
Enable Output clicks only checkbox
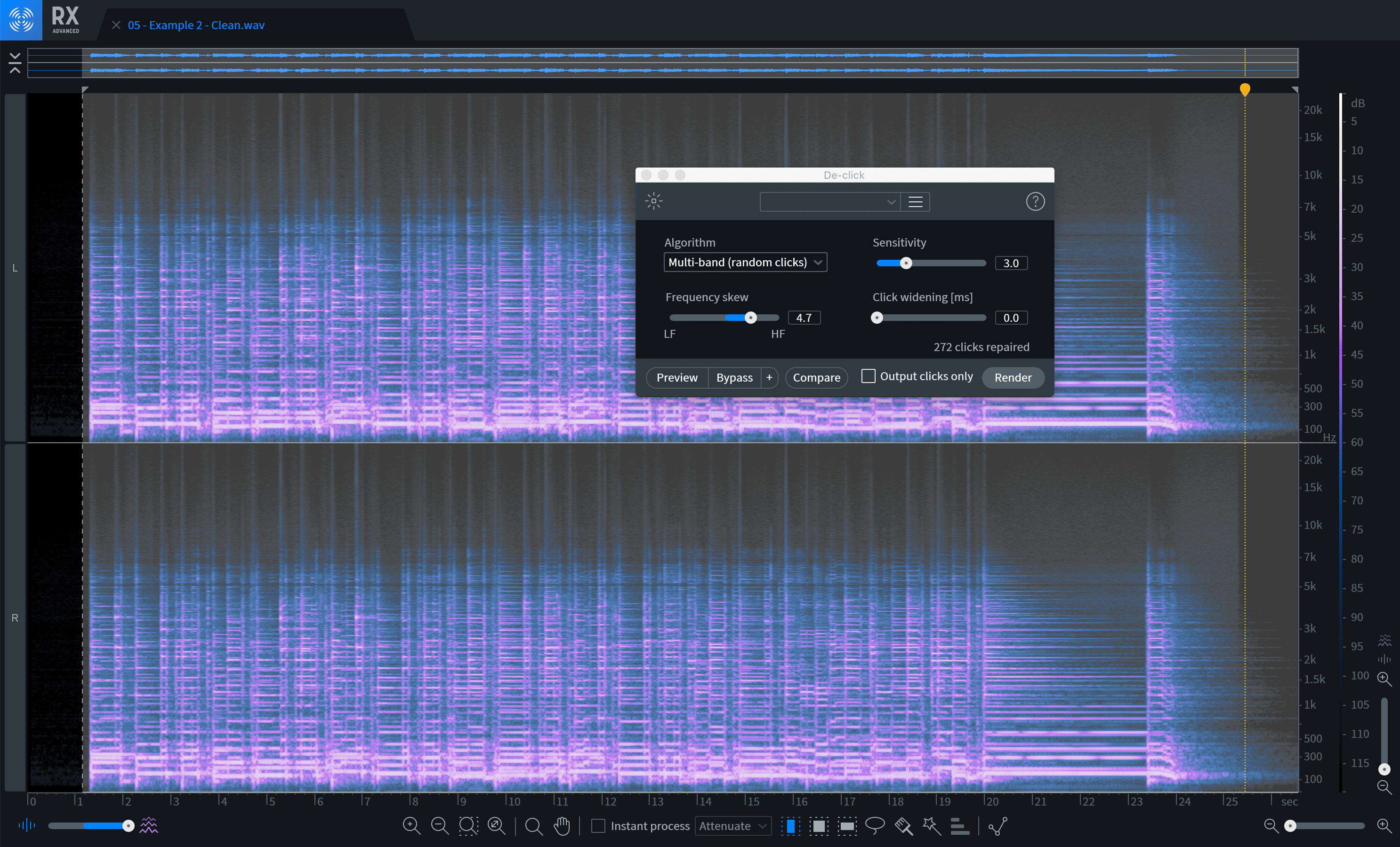coord(866,377)
